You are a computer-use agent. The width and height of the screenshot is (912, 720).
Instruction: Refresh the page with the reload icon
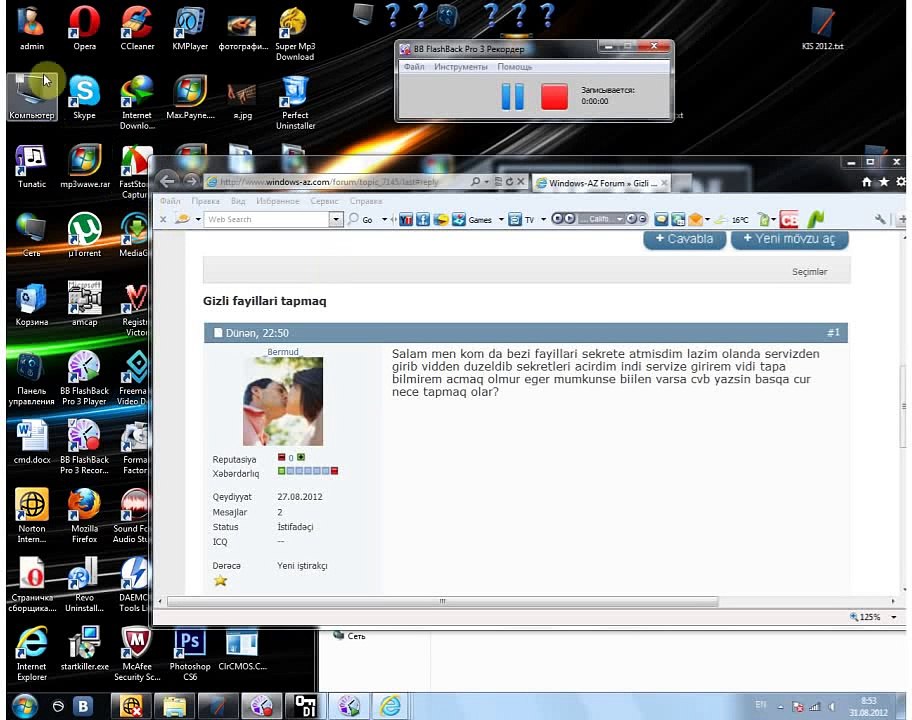[510, 182]
